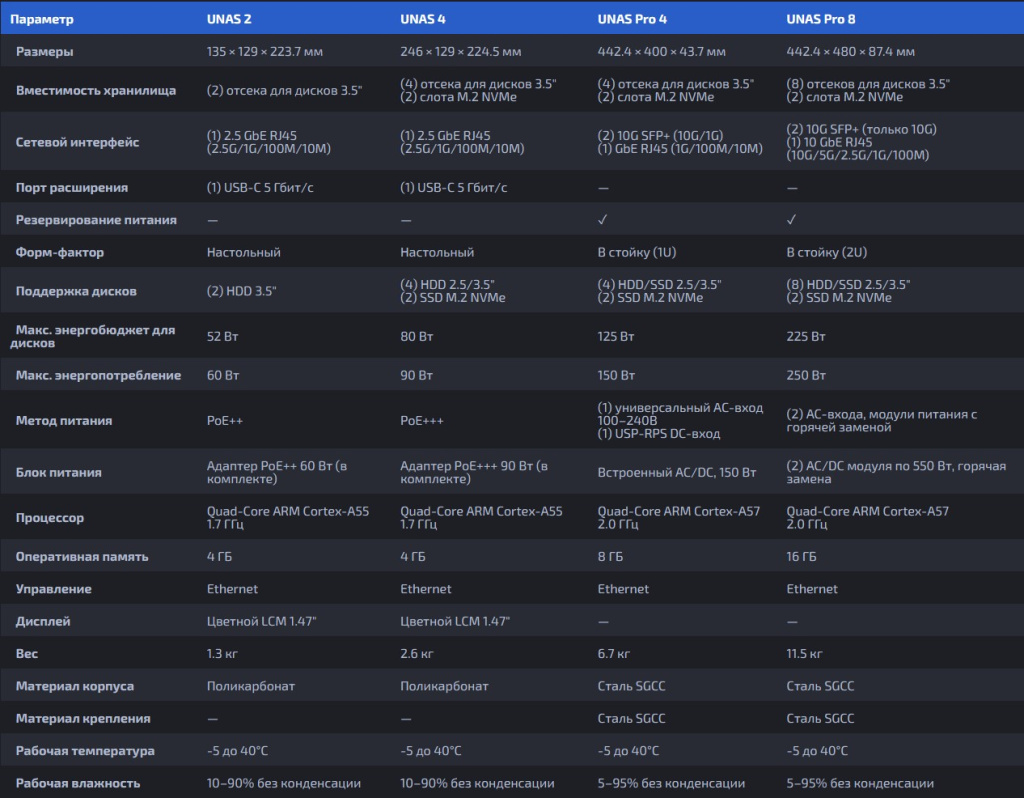Select the "Размеры" row label
This screenshot has height=798, width=1024.
[45, 52]
